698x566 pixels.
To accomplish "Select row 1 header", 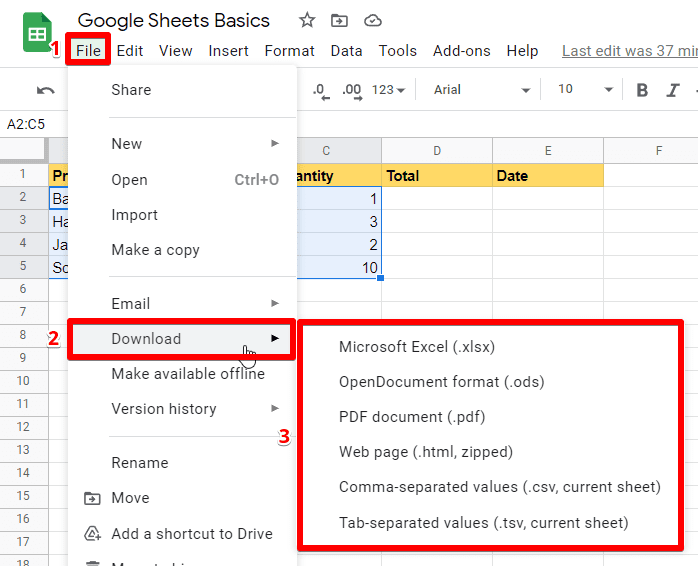I will (x=23, y=174).
